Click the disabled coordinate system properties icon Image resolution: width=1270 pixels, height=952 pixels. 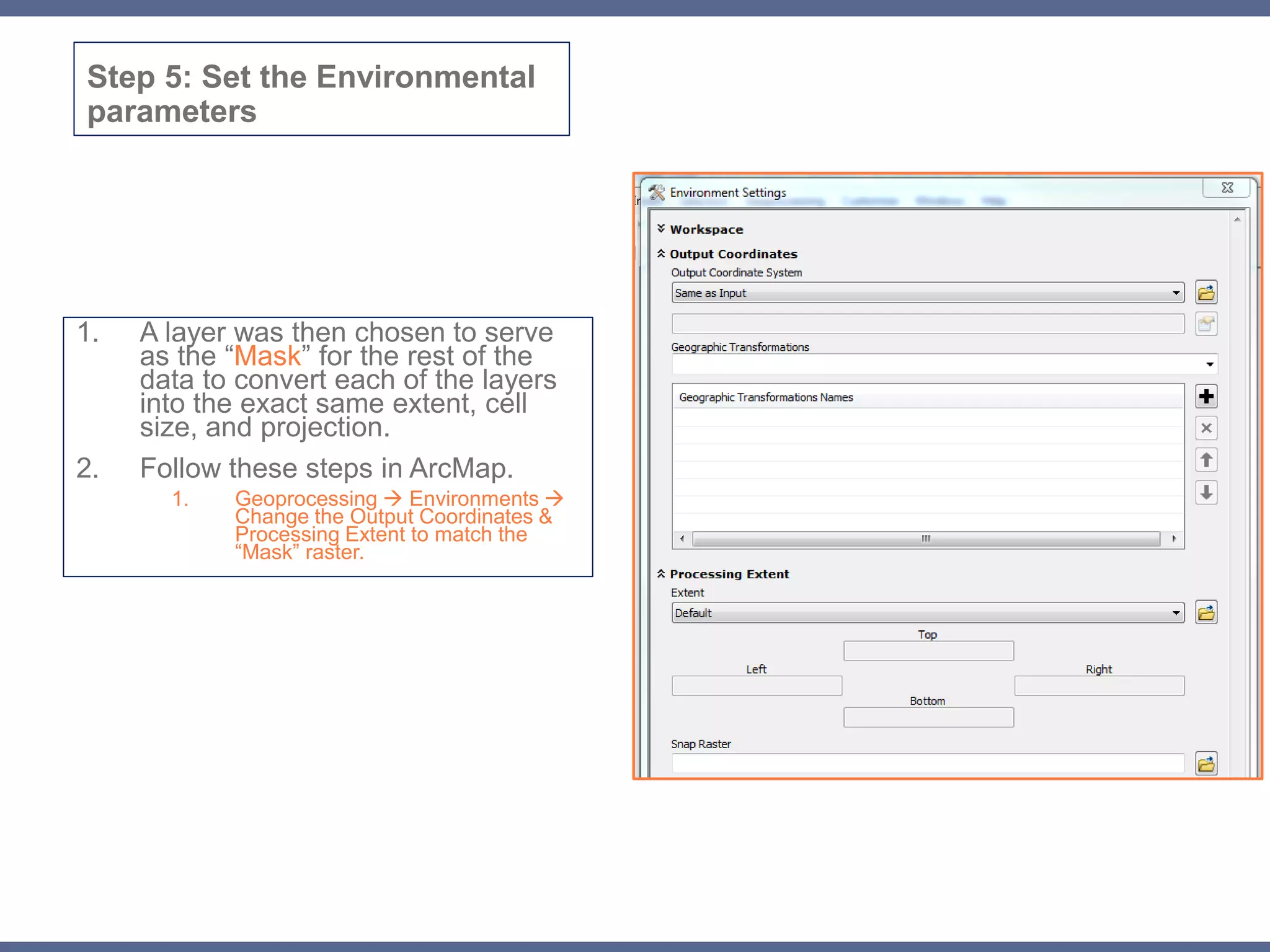(1206, 324)
